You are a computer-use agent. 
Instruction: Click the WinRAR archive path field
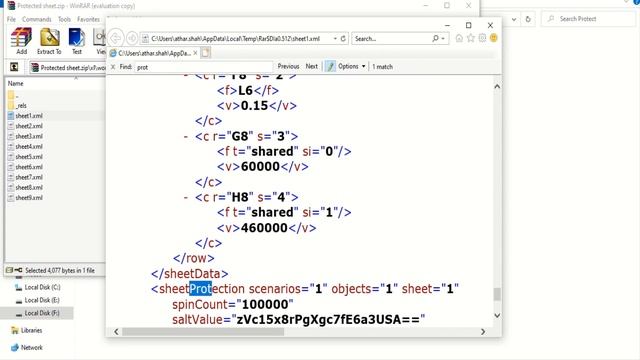[x=68, y=68]
